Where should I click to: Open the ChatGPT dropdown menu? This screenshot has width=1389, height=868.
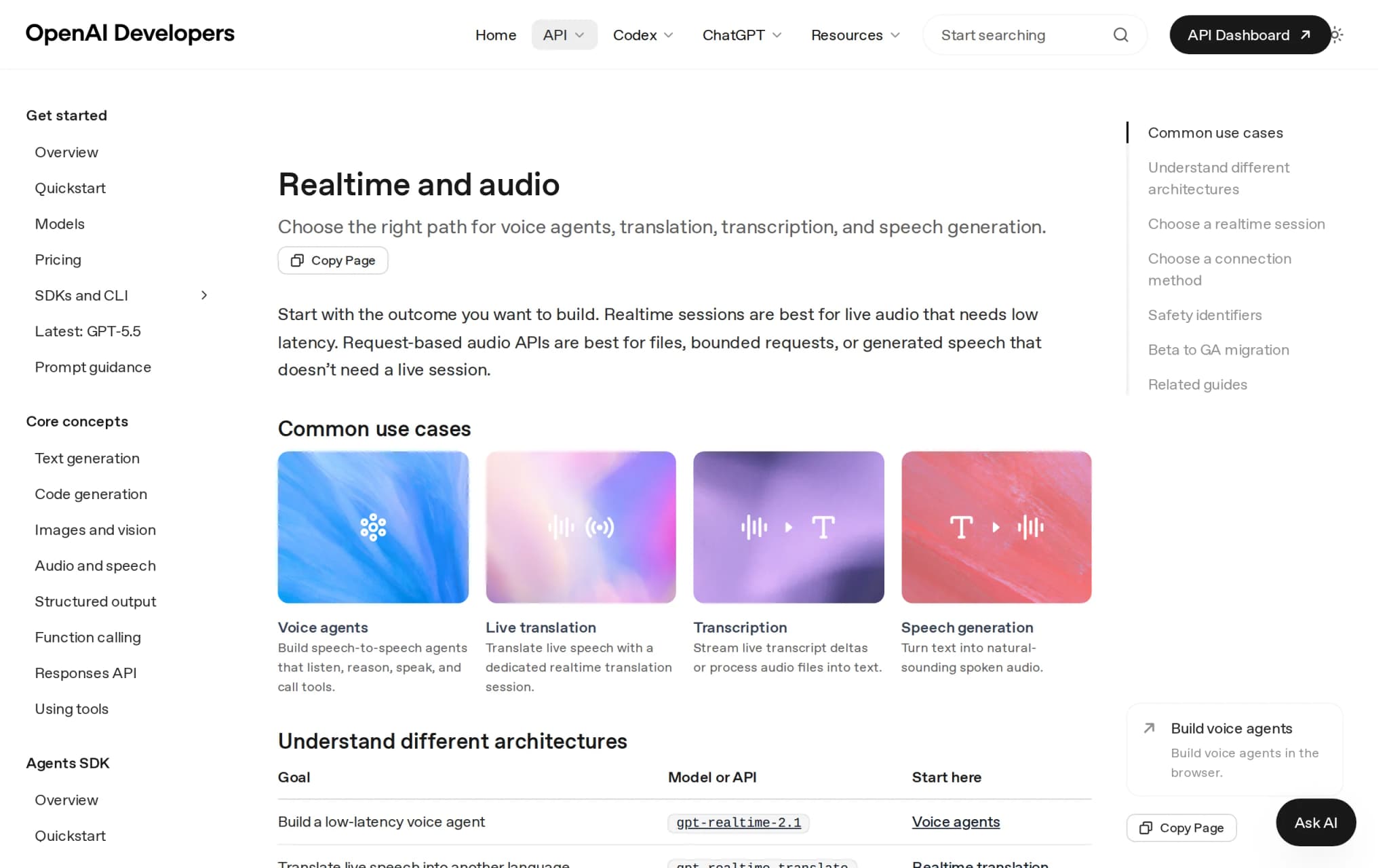(742, 35)
